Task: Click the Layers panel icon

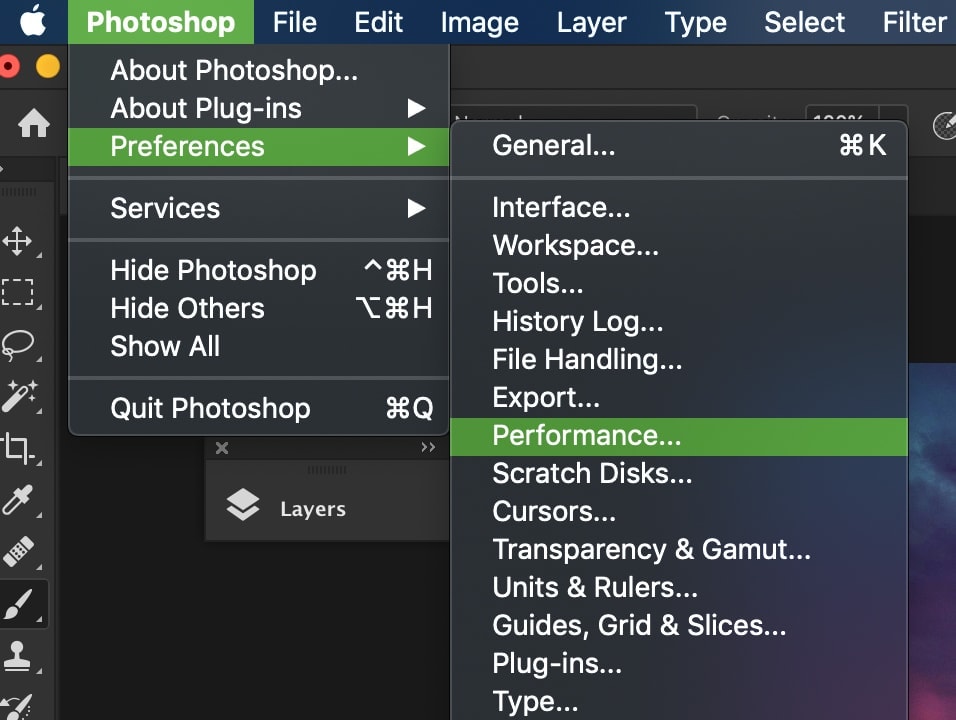Action: tap(243, 505)
